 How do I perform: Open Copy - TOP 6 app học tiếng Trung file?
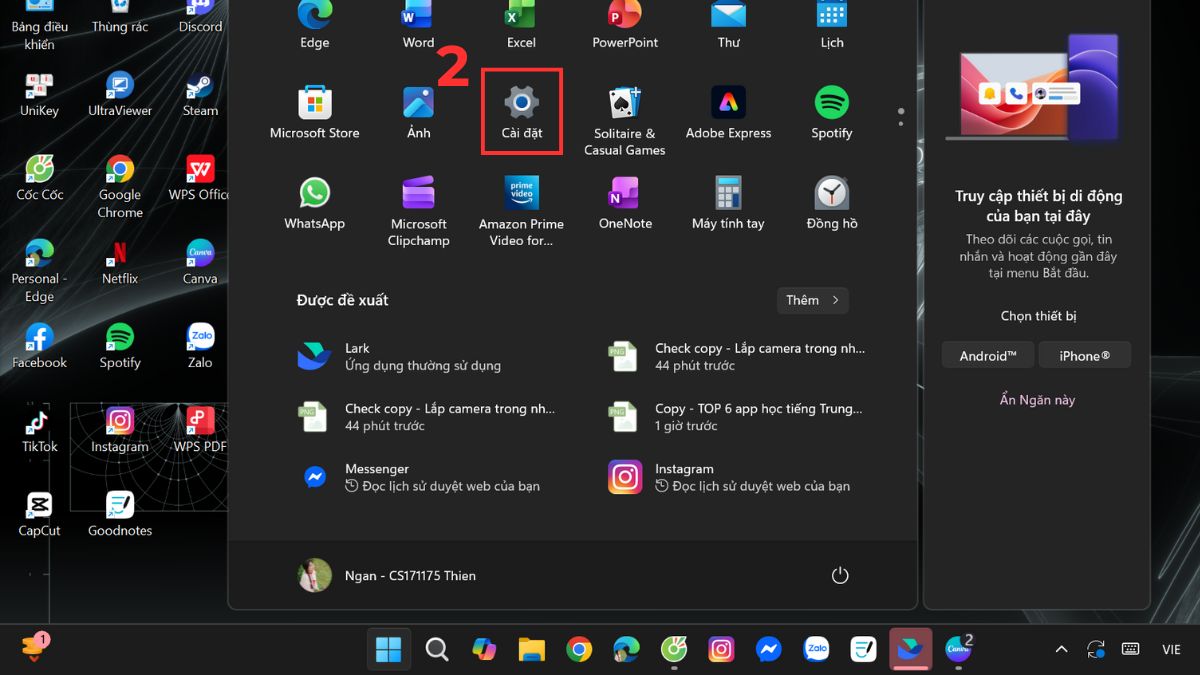pos(738,417)
